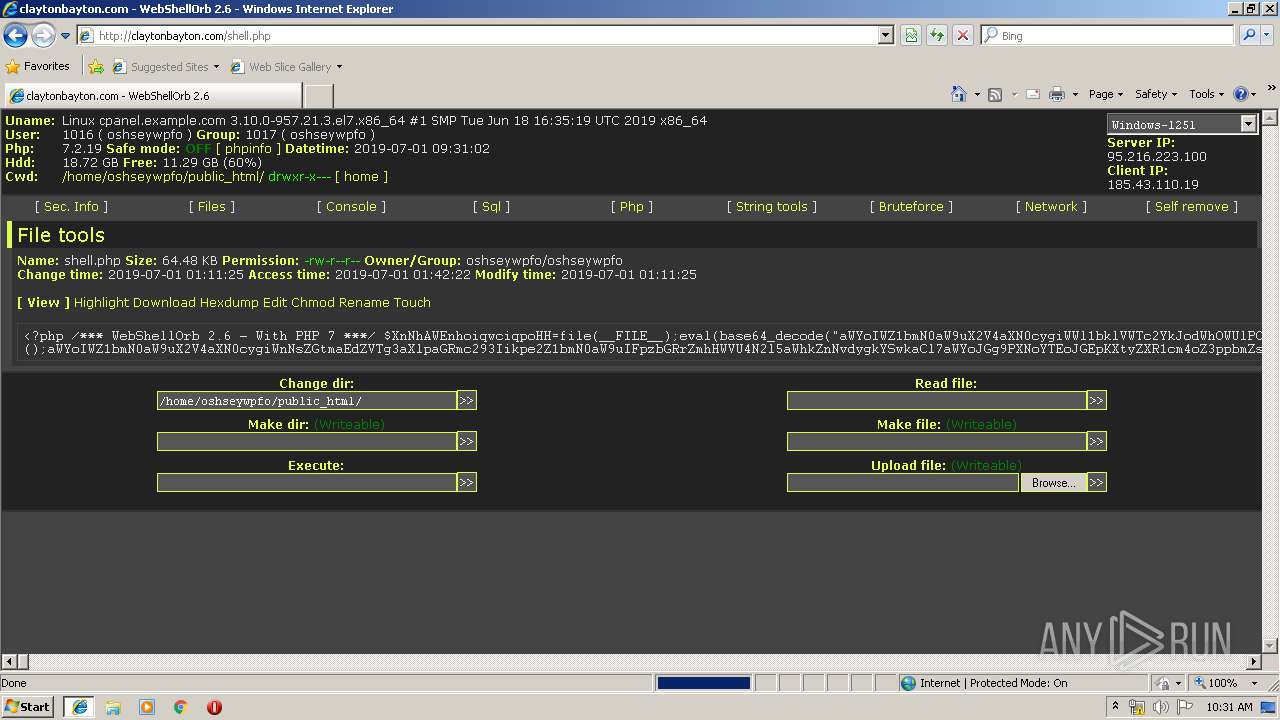Open the Sql section

pos(491,206)
